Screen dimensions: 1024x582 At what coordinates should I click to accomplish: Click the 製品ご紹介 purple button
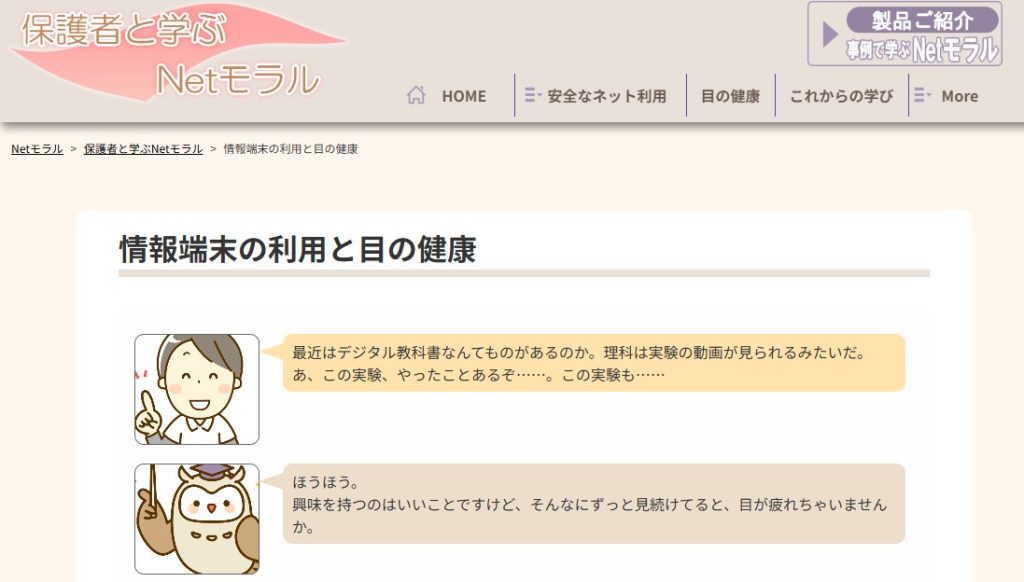pyautogui.click(x=922, y=20)
